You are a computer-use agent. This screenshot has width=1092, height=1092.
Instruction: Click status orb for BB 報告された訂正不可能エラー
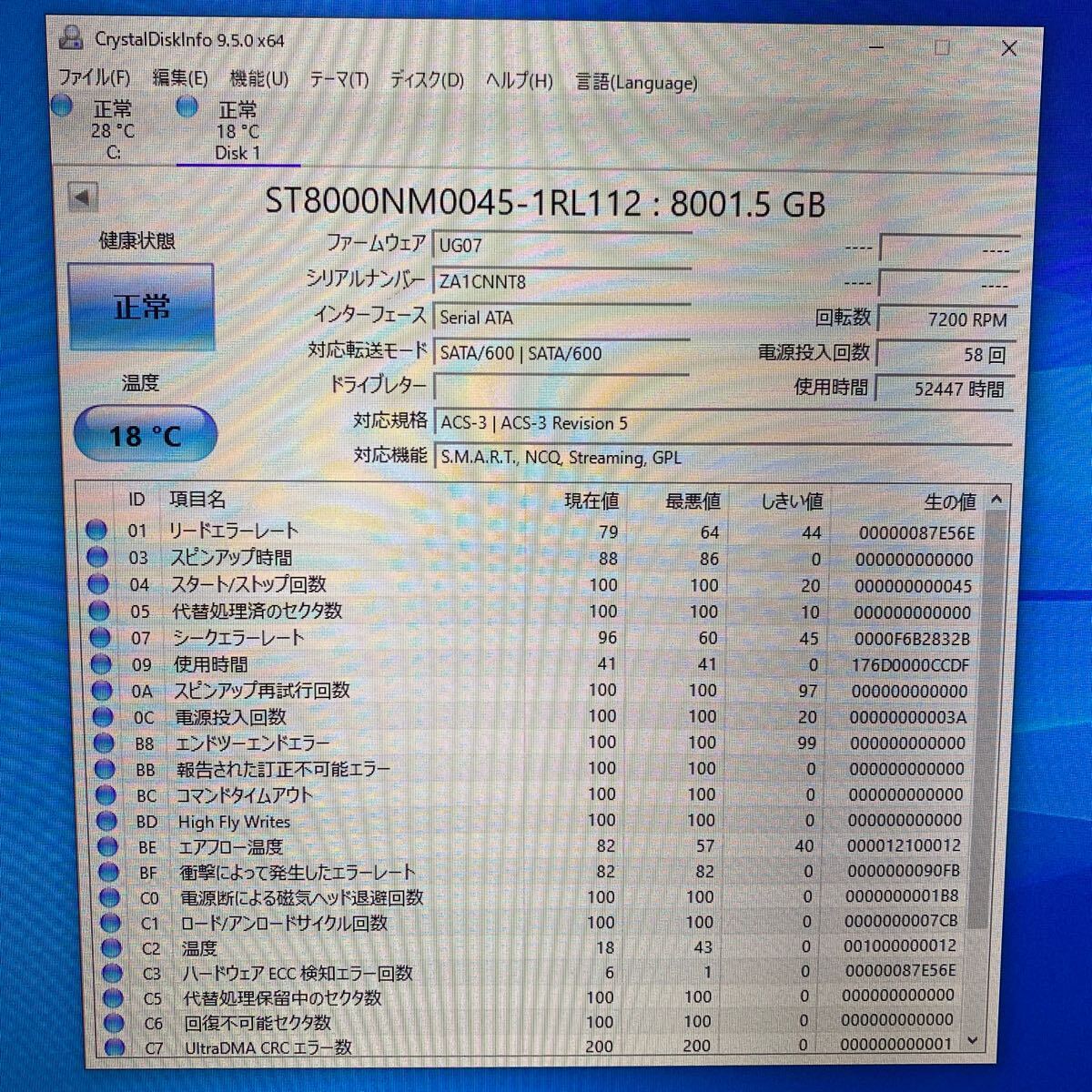(105, 769)
